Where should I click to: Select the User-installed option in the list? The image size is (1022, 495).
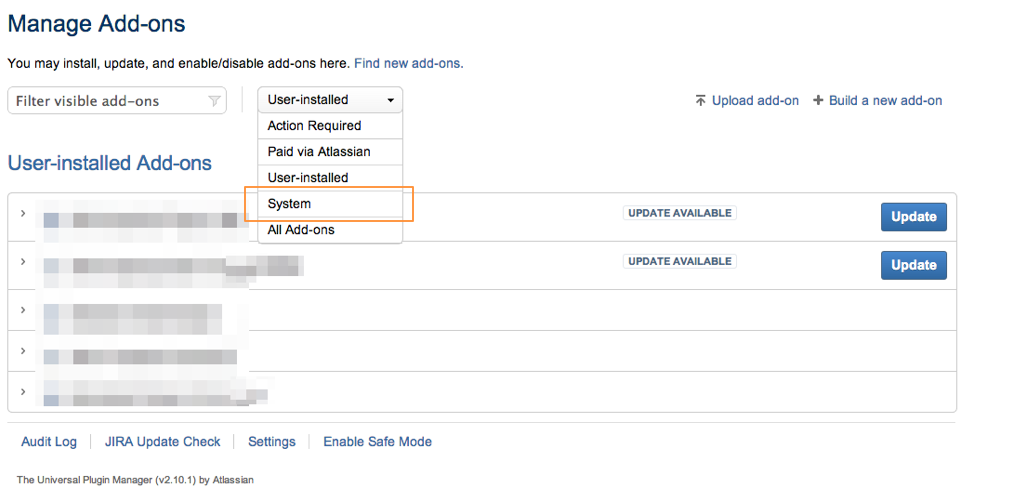point(308,178)
